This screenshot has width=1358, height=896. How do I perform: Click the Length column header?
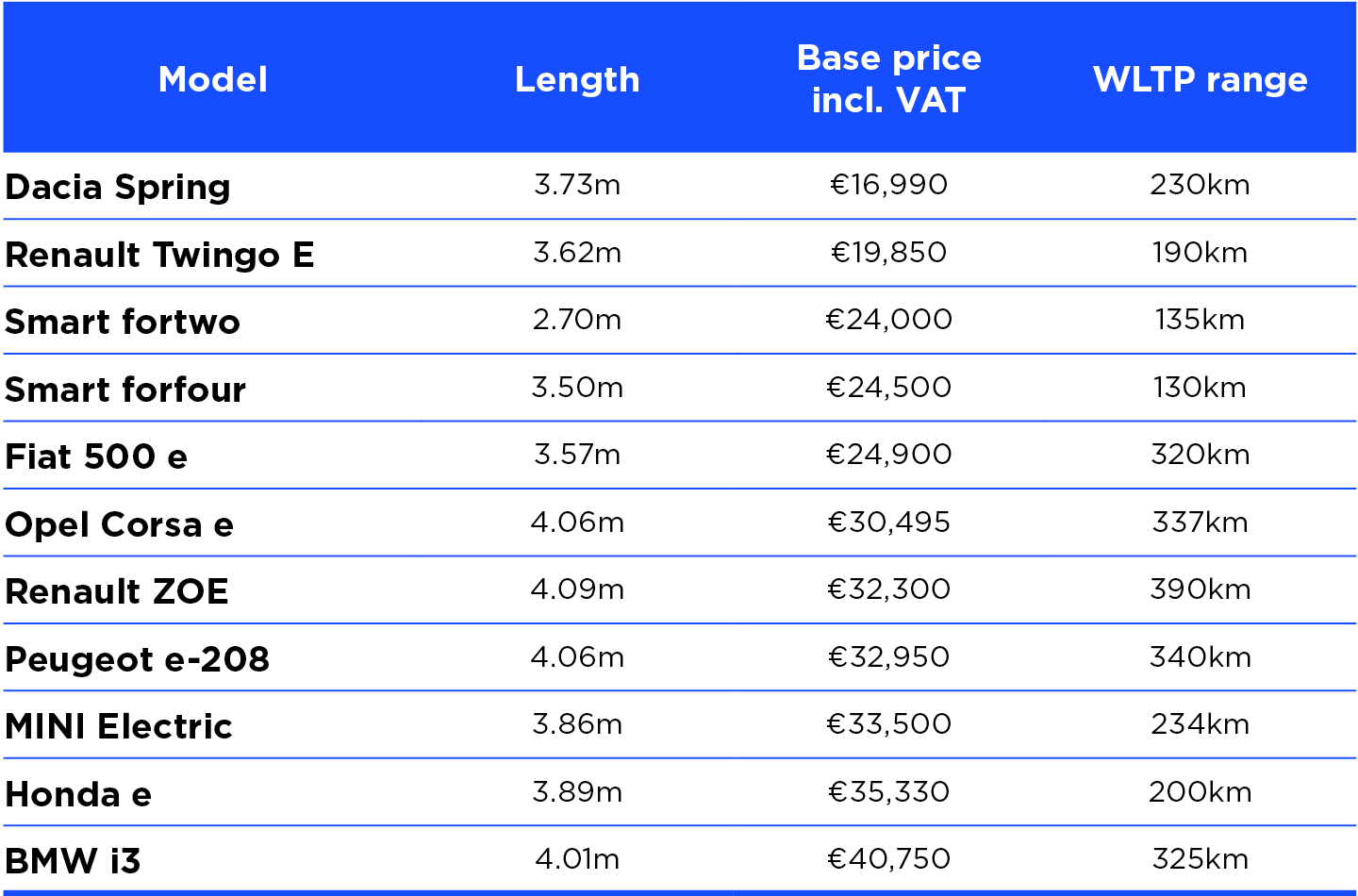point(577,79)
